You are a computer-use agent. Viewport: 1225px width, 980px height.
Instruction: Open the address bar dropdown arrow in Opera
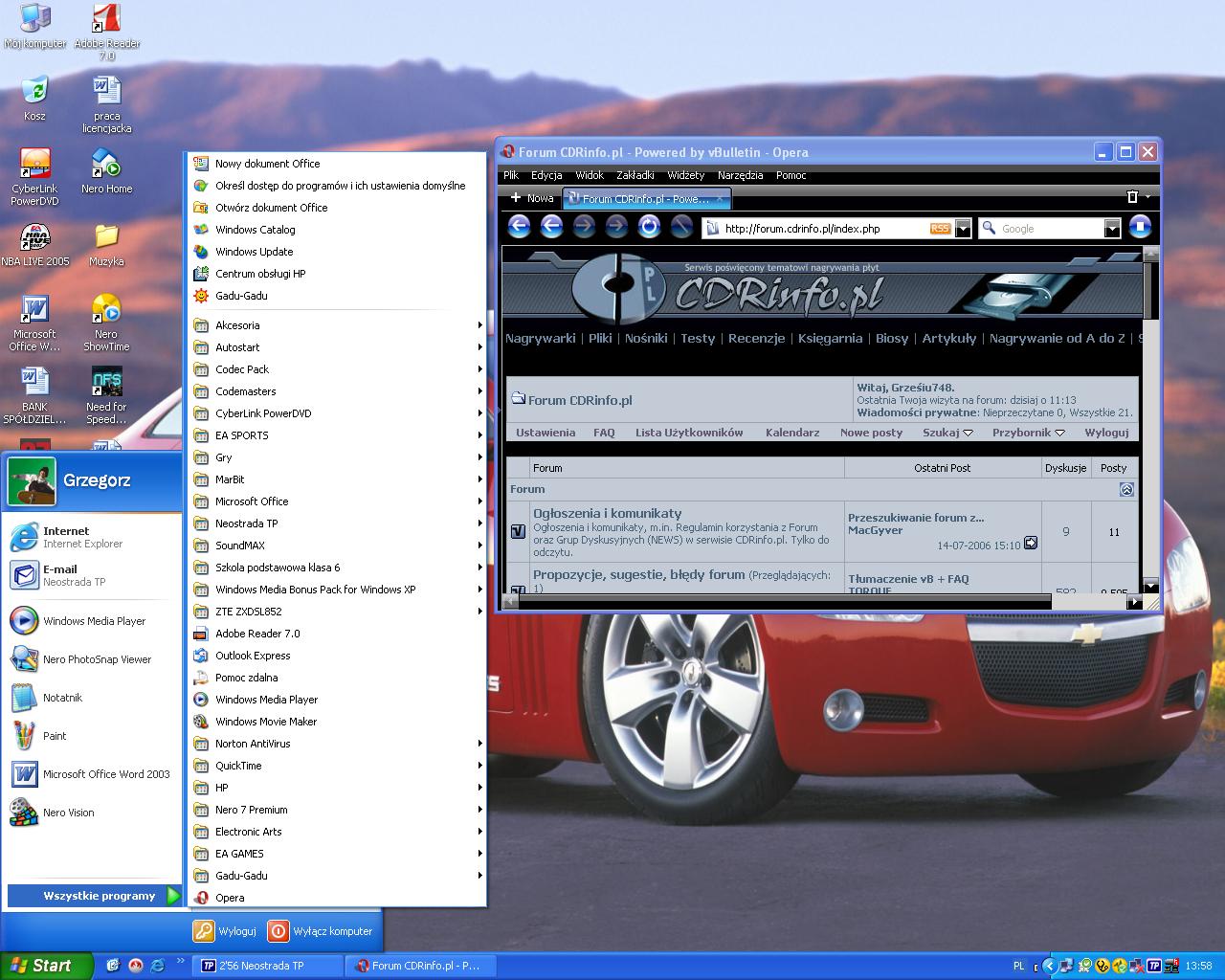point(963,229)
